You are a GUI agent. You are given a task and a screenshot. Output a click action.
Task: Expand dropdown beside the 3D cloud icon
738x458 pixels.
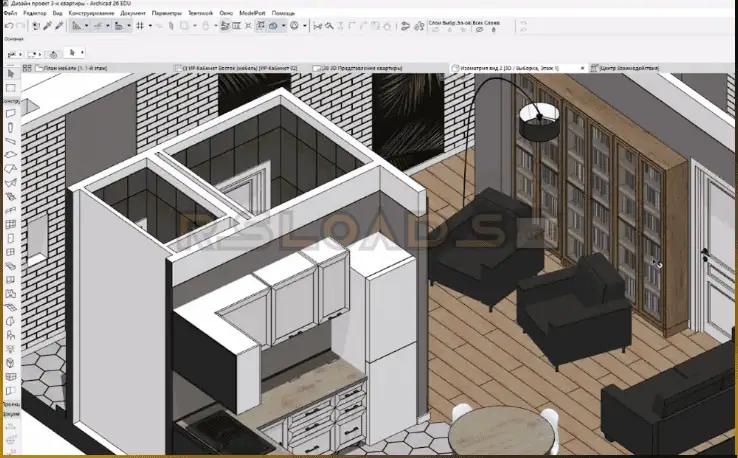pyautogui.click(x=283, y=26)
